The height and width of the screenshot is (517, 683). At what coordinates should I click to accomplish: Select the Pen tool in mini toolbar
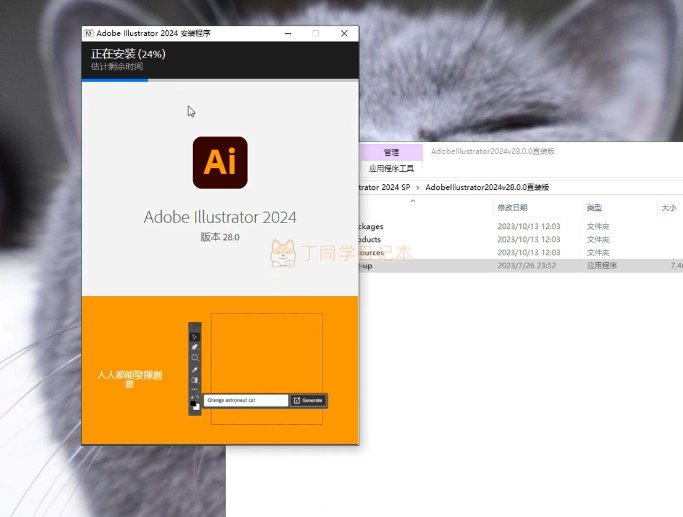point(195,347)
